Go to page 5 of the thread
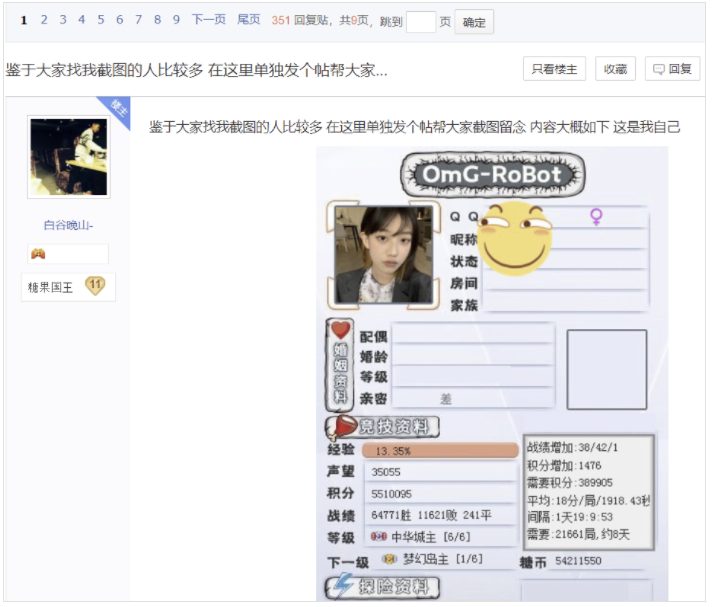 pyautogui.click(x=100, y=20)
